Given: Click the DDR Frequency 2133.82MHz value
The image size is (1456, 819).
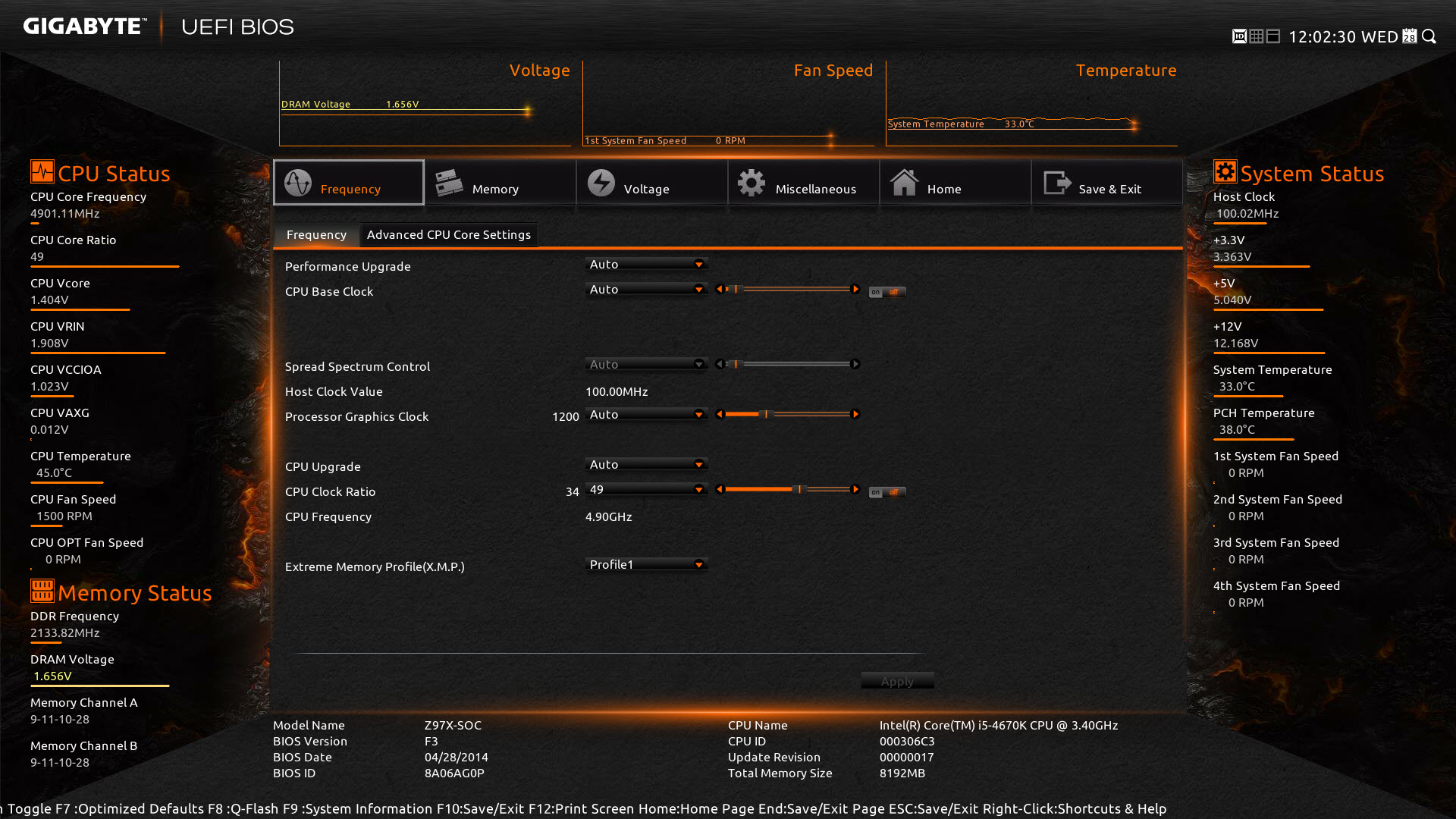Looking at the screenshot, I should (x=65, y=633).
